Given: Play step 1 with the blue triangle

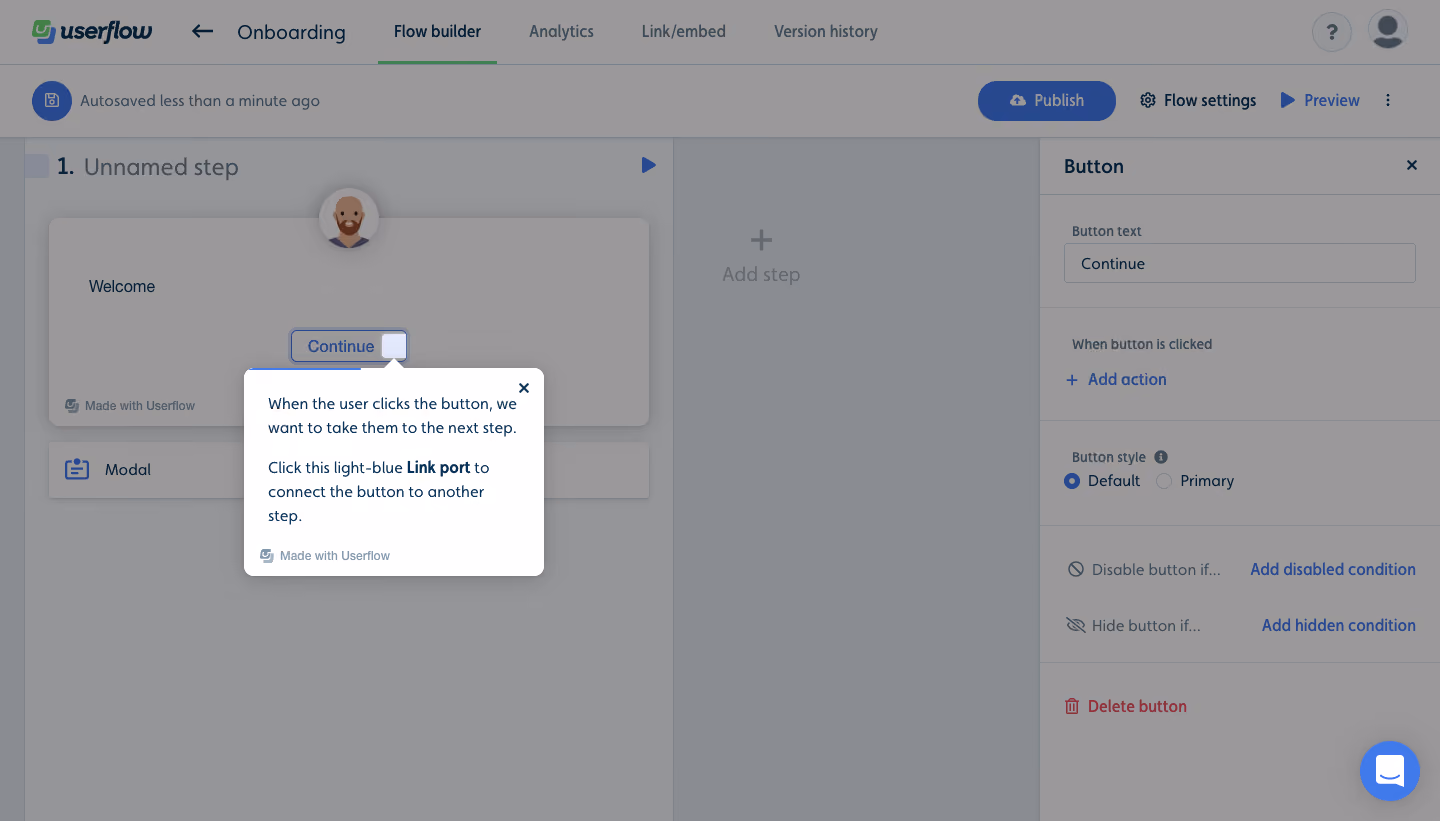Looking at the screenshot, I should [x=649, y=165].
